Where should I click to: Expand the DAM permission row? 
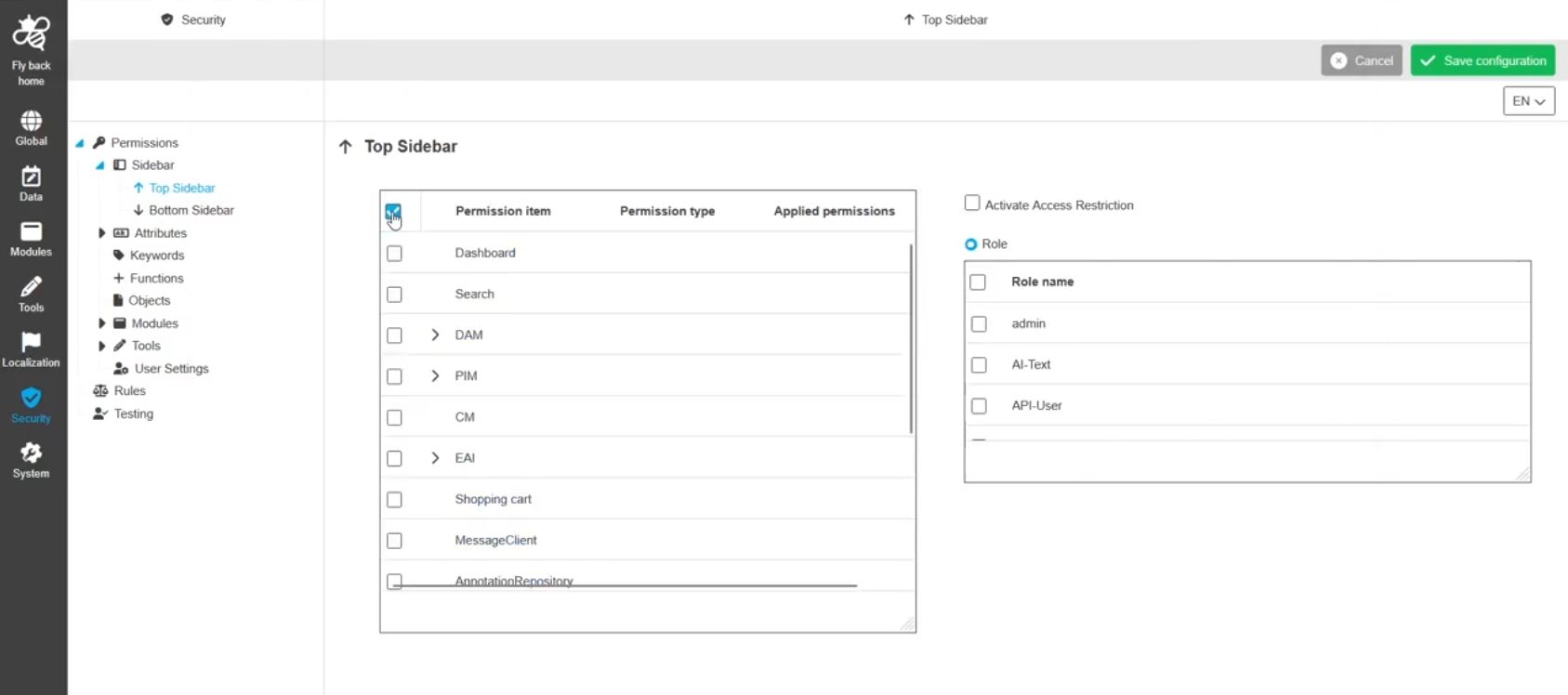pos(435,335)
